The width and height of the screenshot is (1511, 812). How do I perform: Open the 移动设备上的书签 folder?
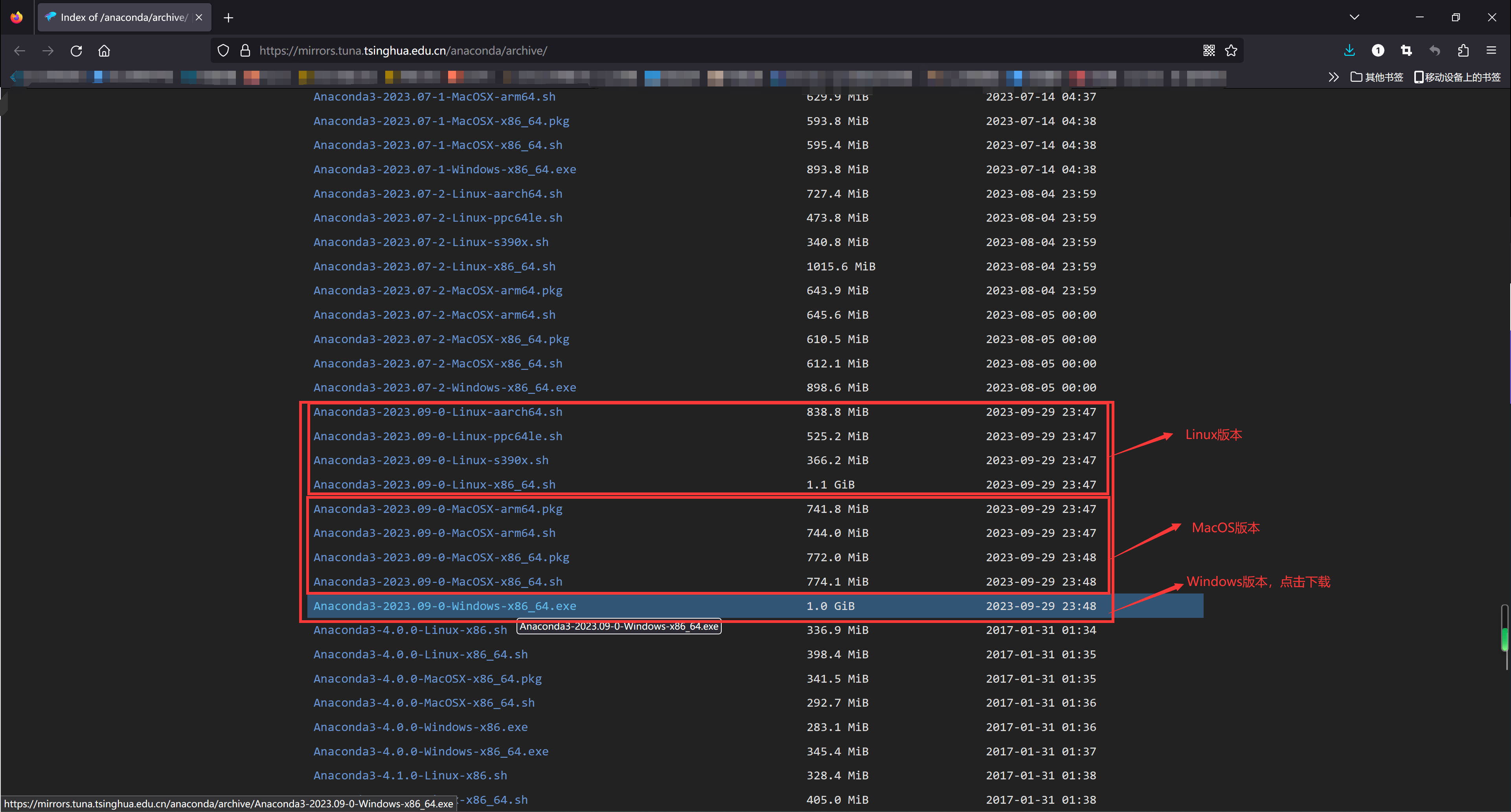[x=1457, y=77]
